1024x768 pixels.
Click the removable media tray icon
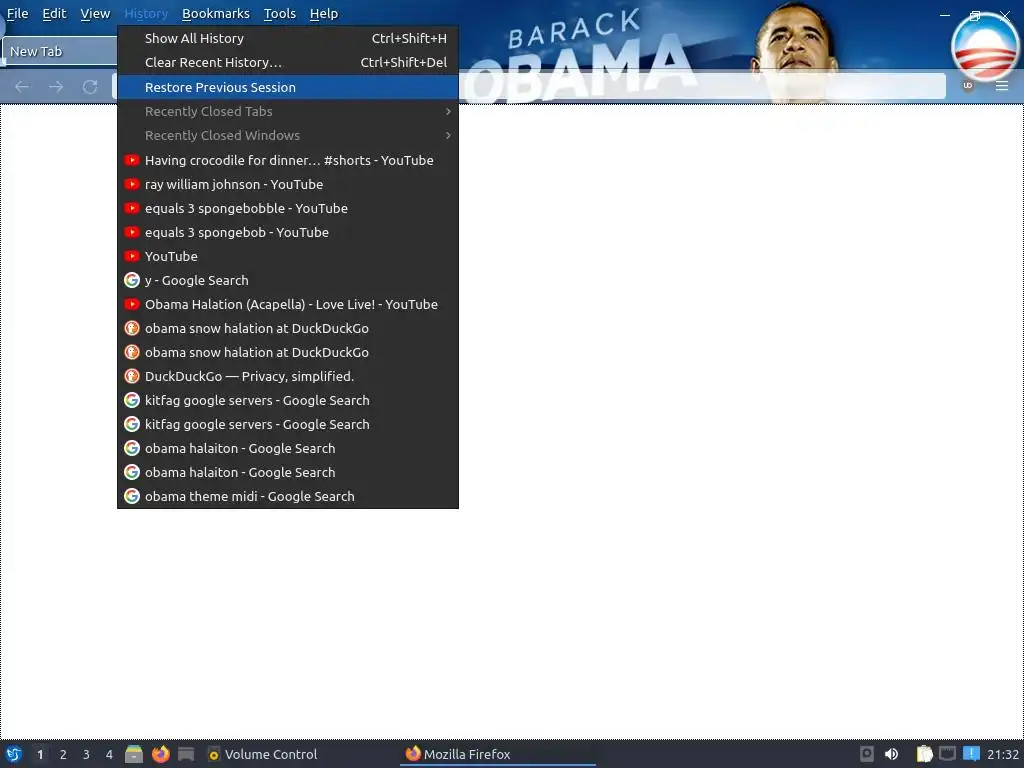pyautogui.click(x=867, y=754)
